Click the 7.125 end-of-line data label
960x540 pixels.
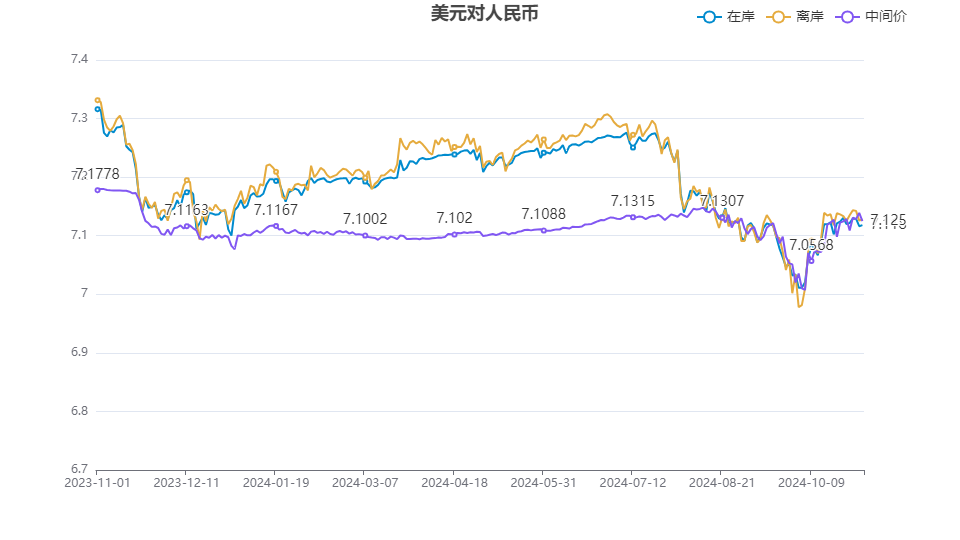tap(888, 219)
